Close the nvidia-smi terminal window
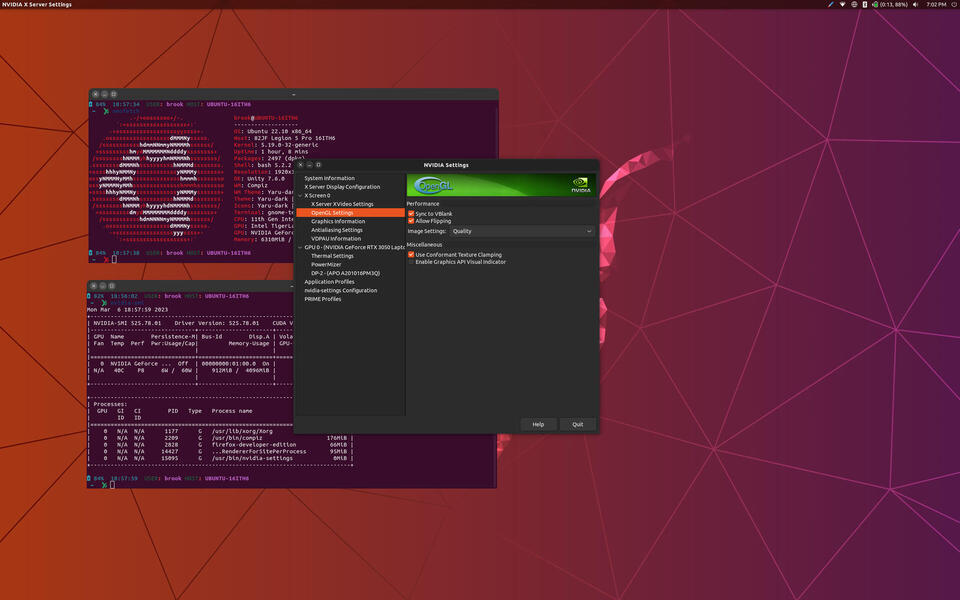960x600 pixels. point(94,286)
